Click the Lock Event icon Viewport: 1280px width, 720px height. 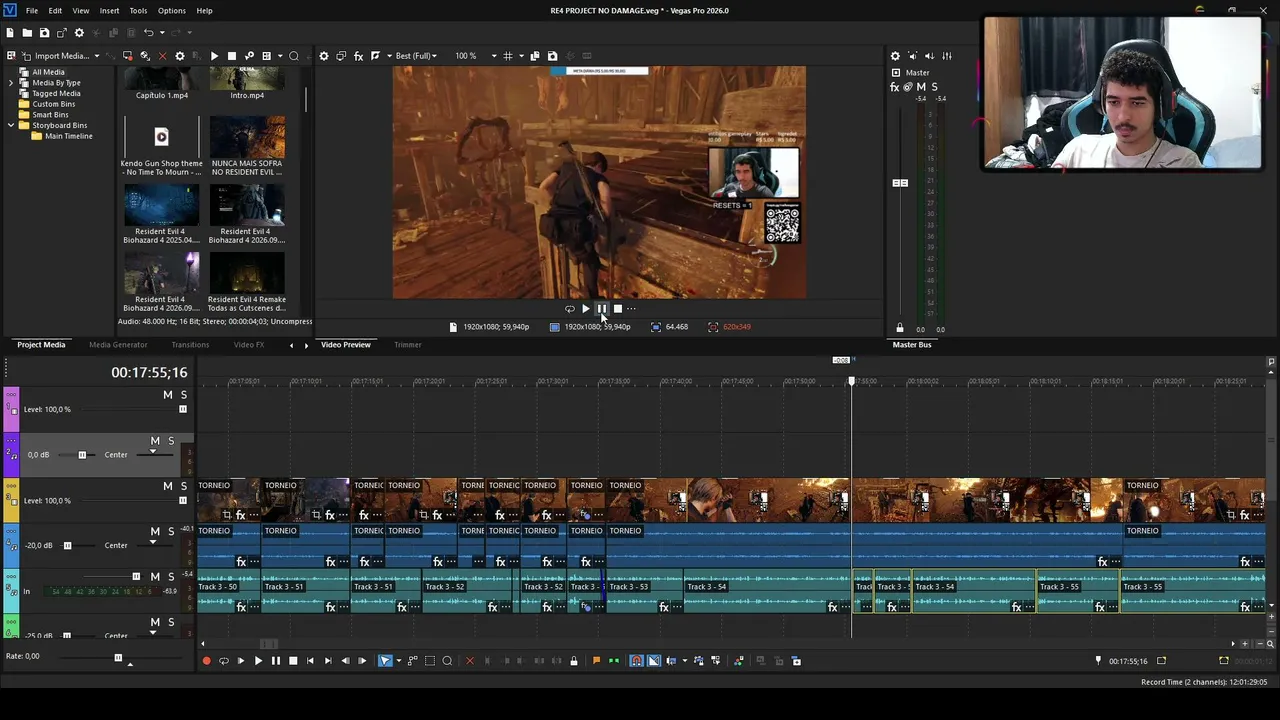[x=573, y=661]
